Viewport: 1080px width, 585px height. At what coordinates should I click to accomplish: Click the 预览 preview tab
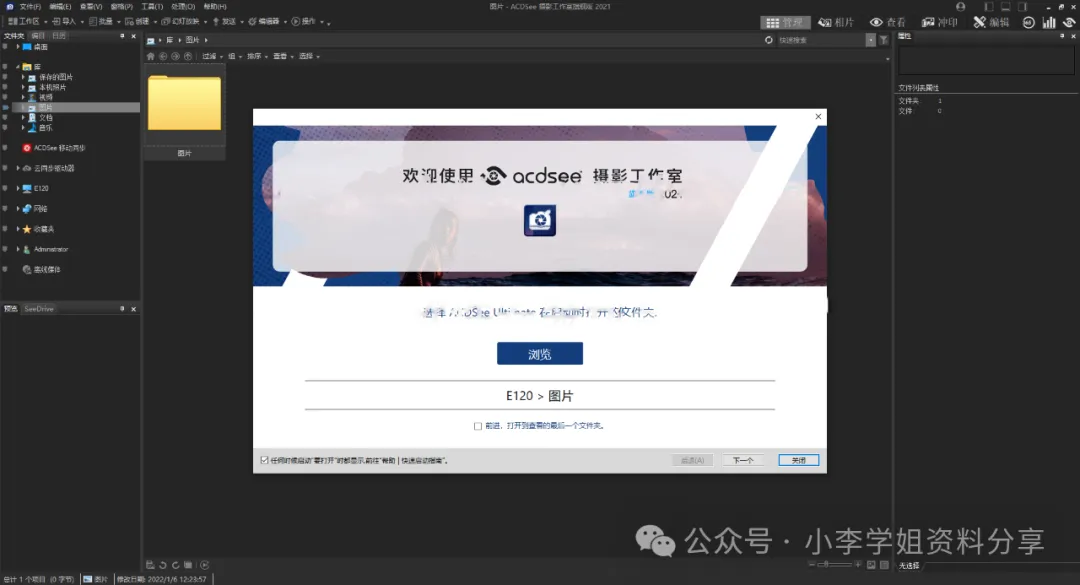(11, 309)
